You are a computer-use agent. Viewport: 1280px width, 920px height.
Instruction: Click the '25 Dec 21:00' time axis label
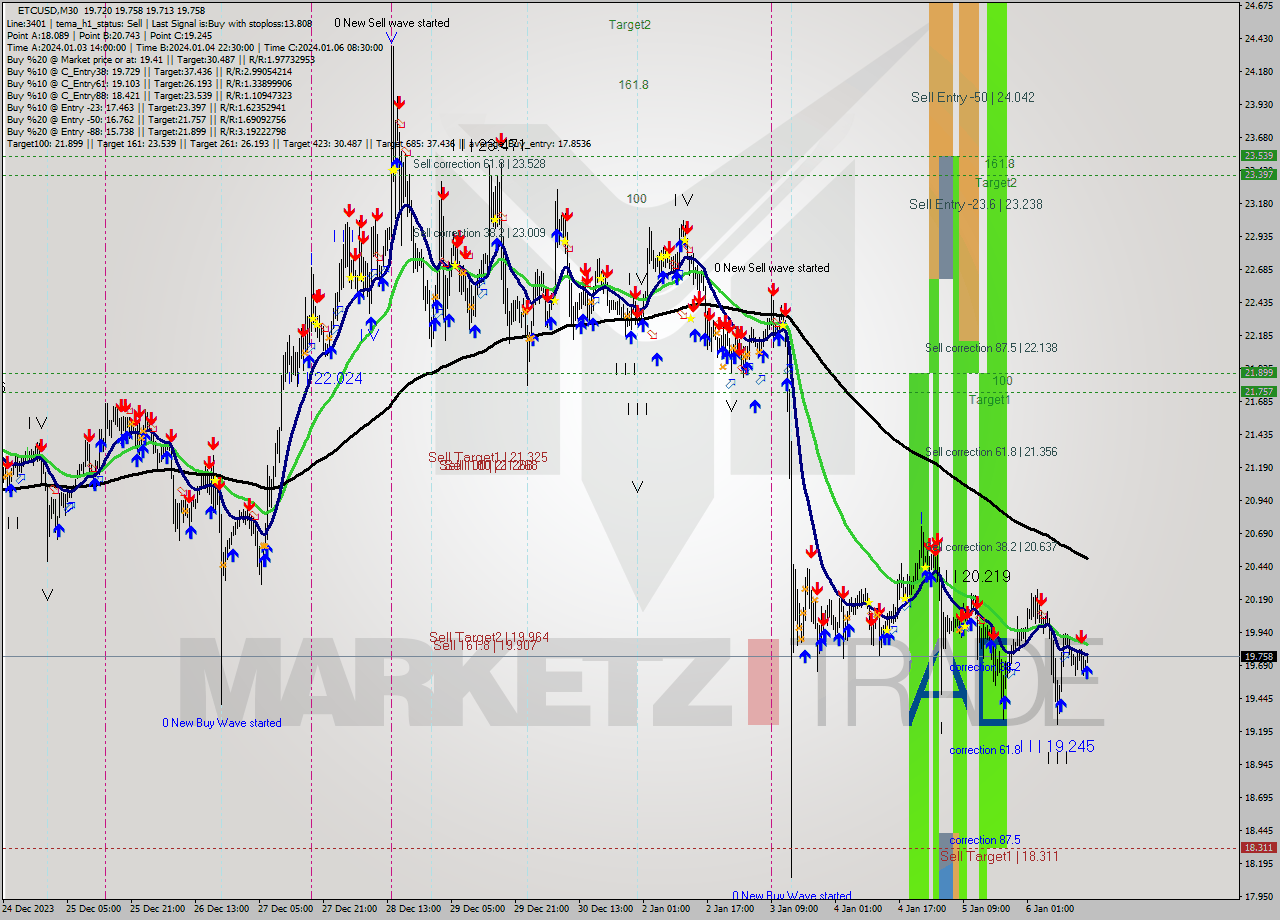coord(156,909)
